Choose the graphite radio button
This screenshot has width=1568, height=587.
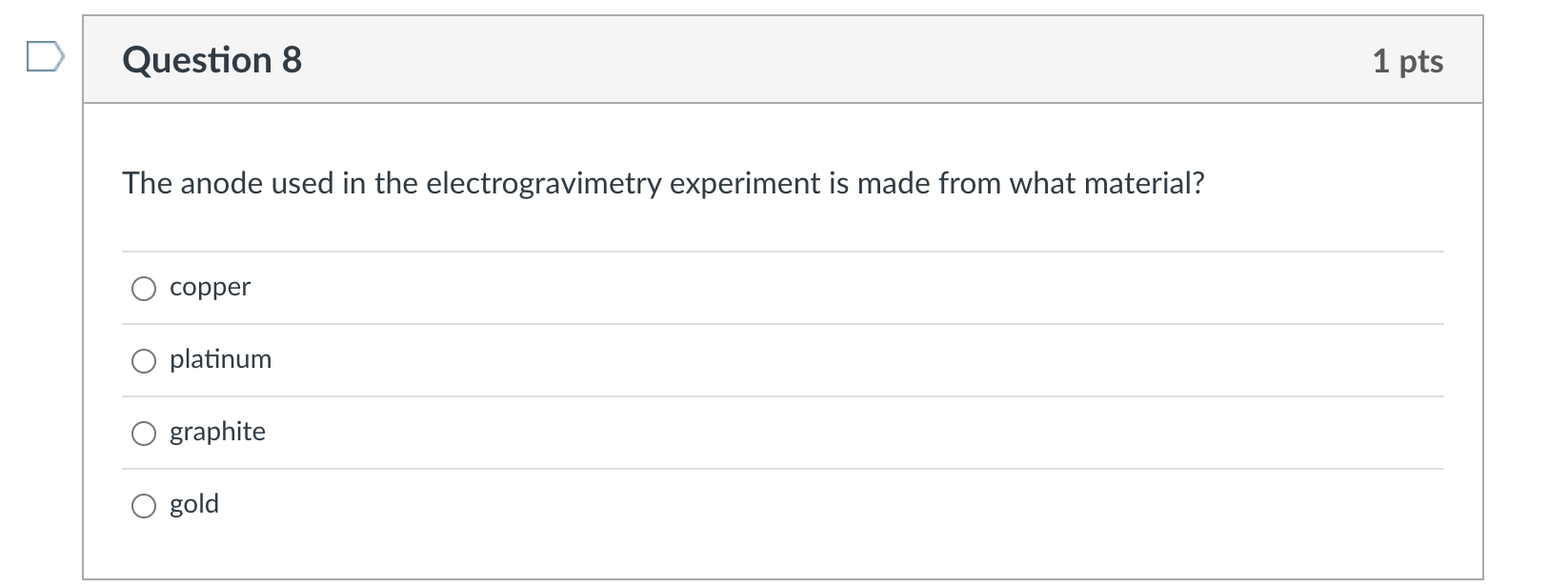144,434
